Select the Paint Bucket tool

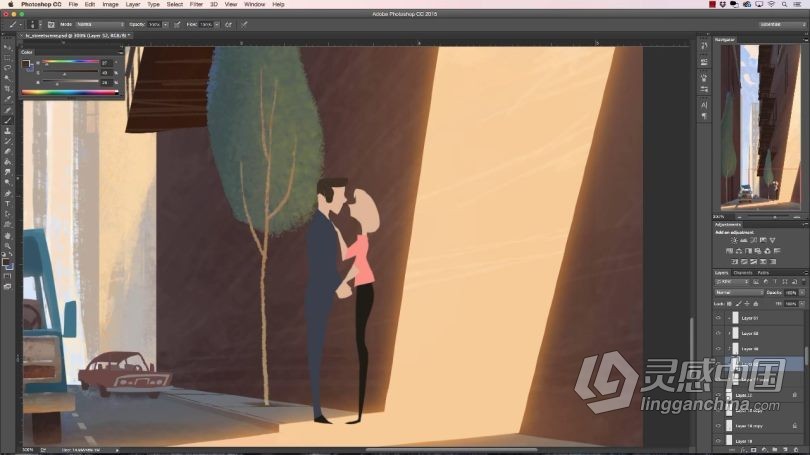tap(7, 162)
